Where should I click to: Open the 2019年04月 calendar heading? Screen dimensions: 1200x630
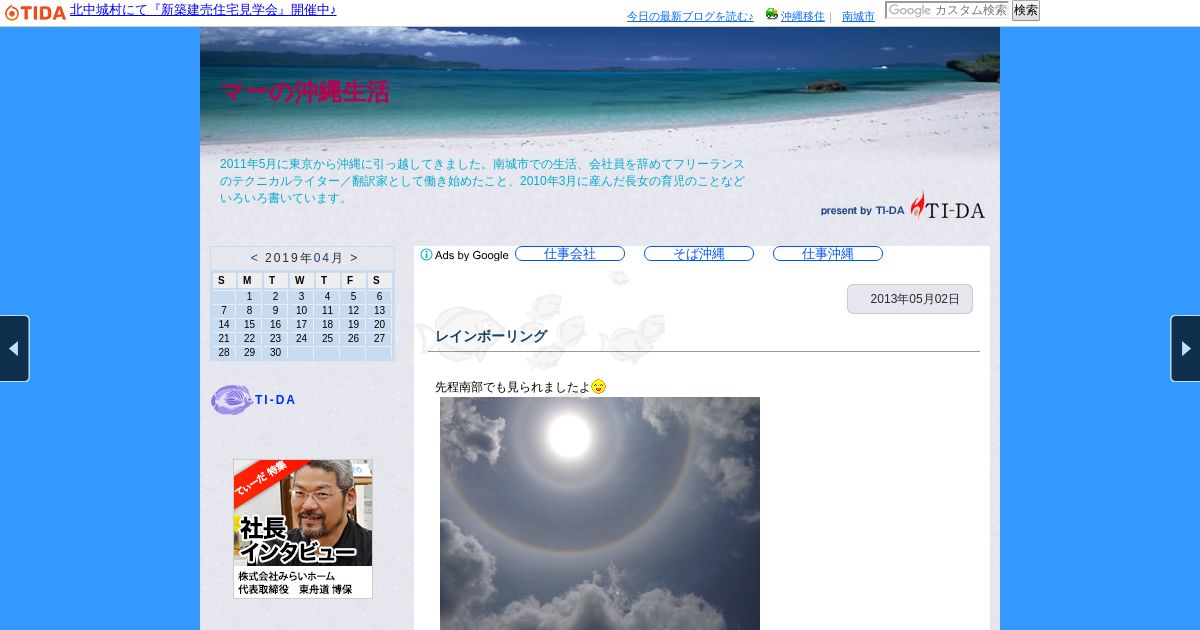coord(304,258)
